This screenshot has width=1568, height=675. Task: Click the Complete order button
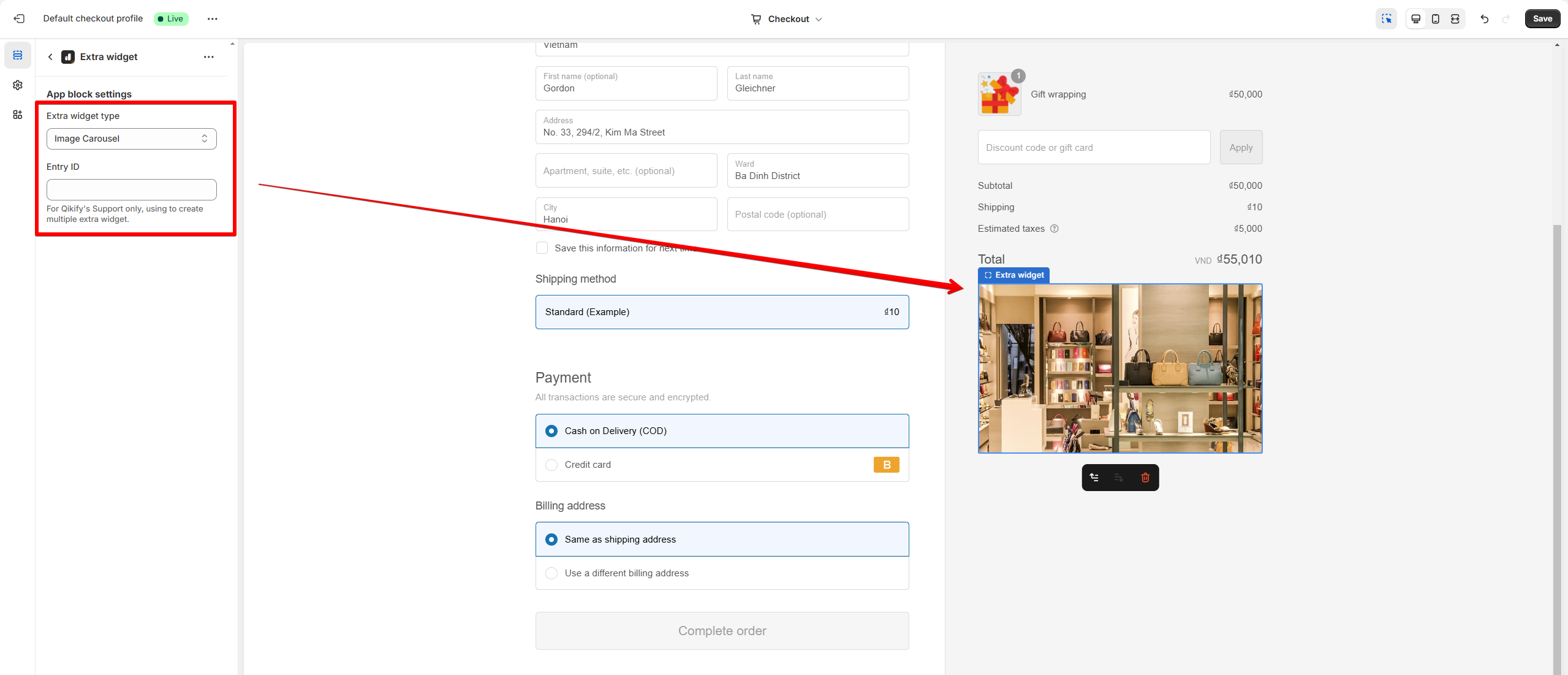pyautogui.click(x=722, y=631)
